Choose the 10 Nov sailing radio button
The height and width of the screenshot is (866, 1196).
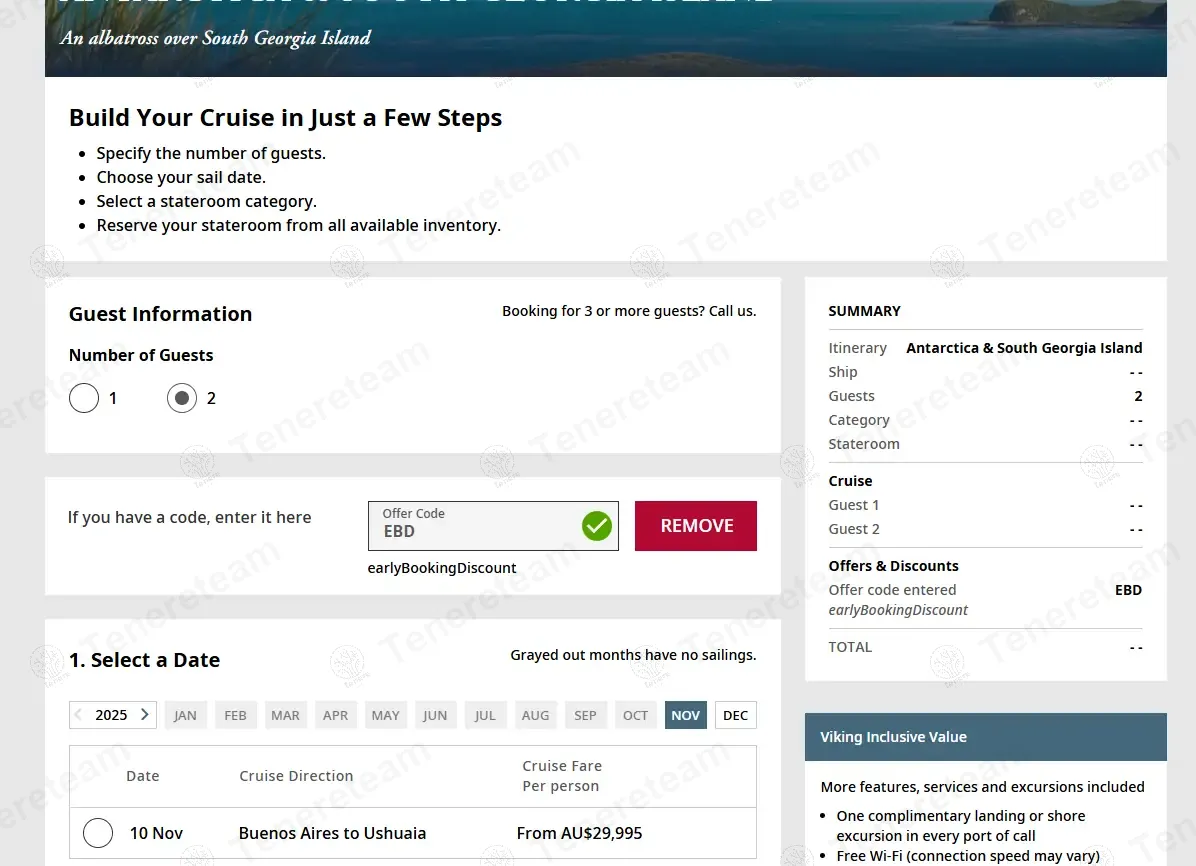(98, 833)
